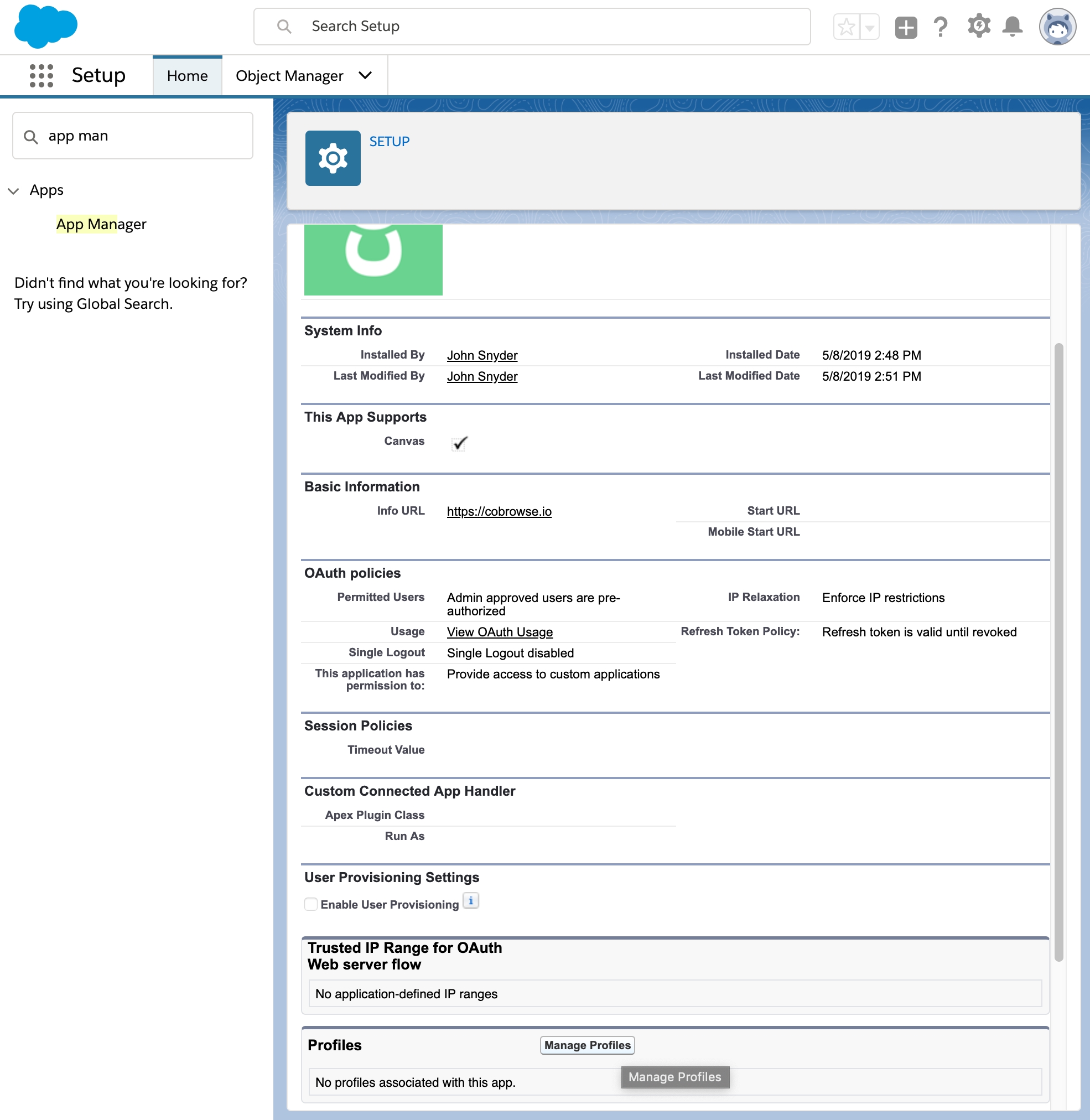Open the App Launcher dots icon
Screen dimensions: 1090x1120
41,76
